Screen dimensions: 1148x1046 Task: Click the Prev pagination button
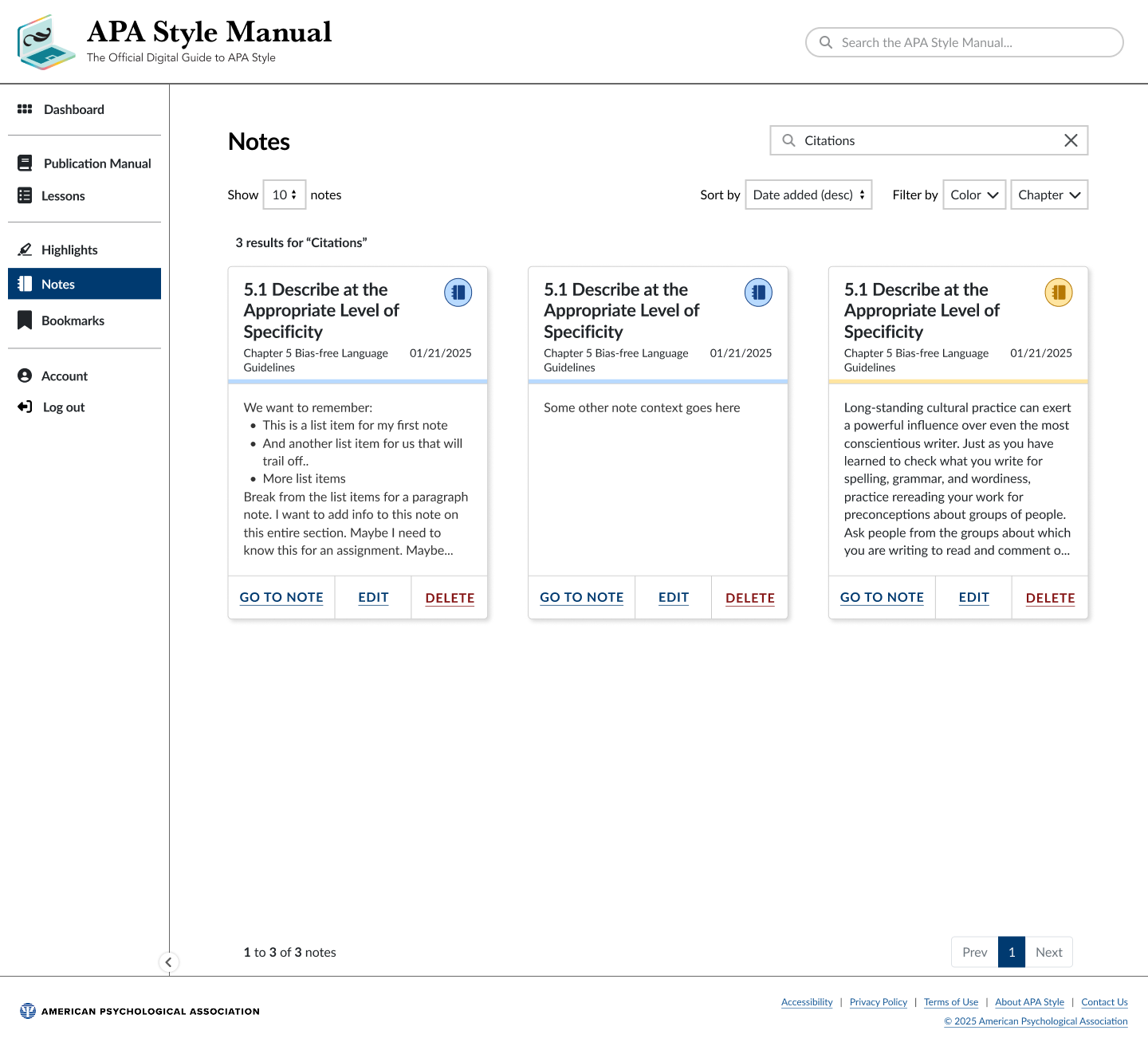pos(975,952)
